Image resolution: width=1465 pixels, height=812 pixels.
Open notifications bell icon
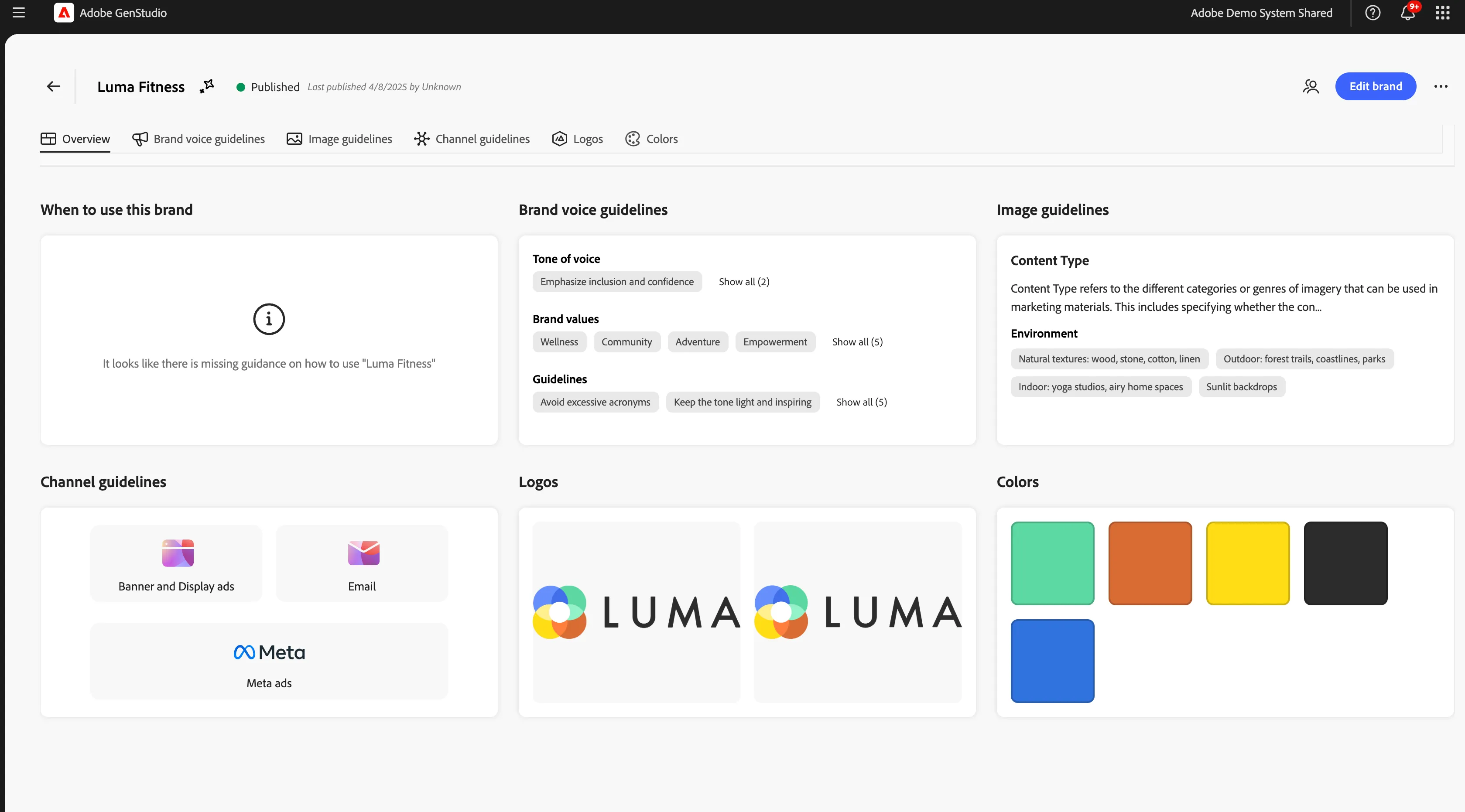(1408, 12)
